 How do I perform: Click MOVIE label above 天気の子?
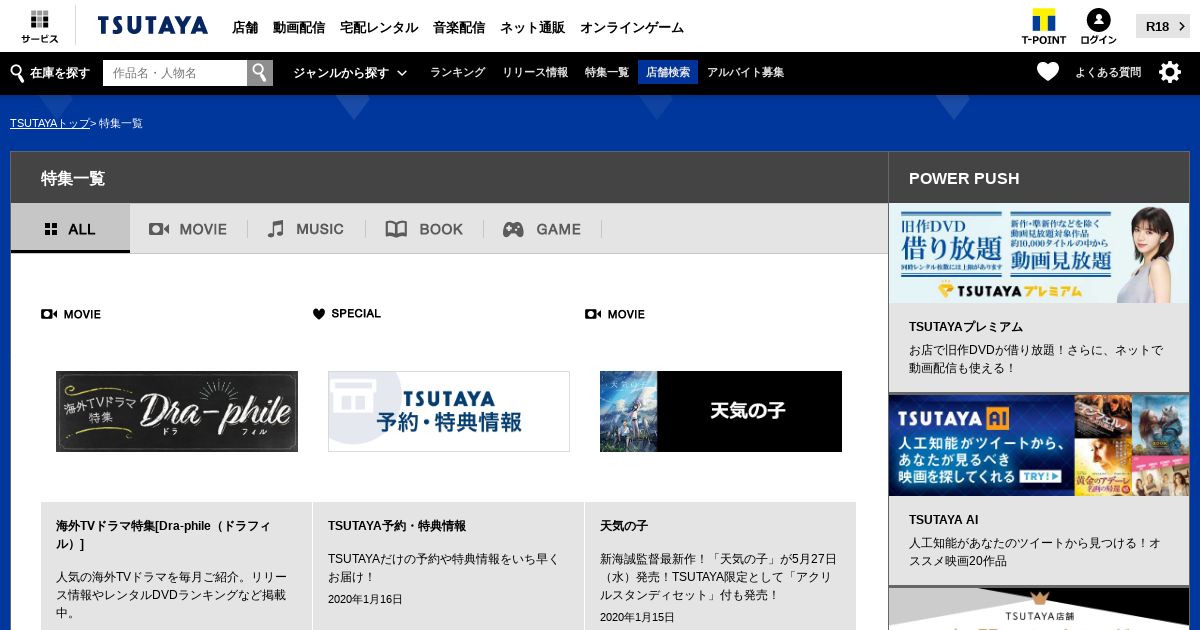[615, 314]
